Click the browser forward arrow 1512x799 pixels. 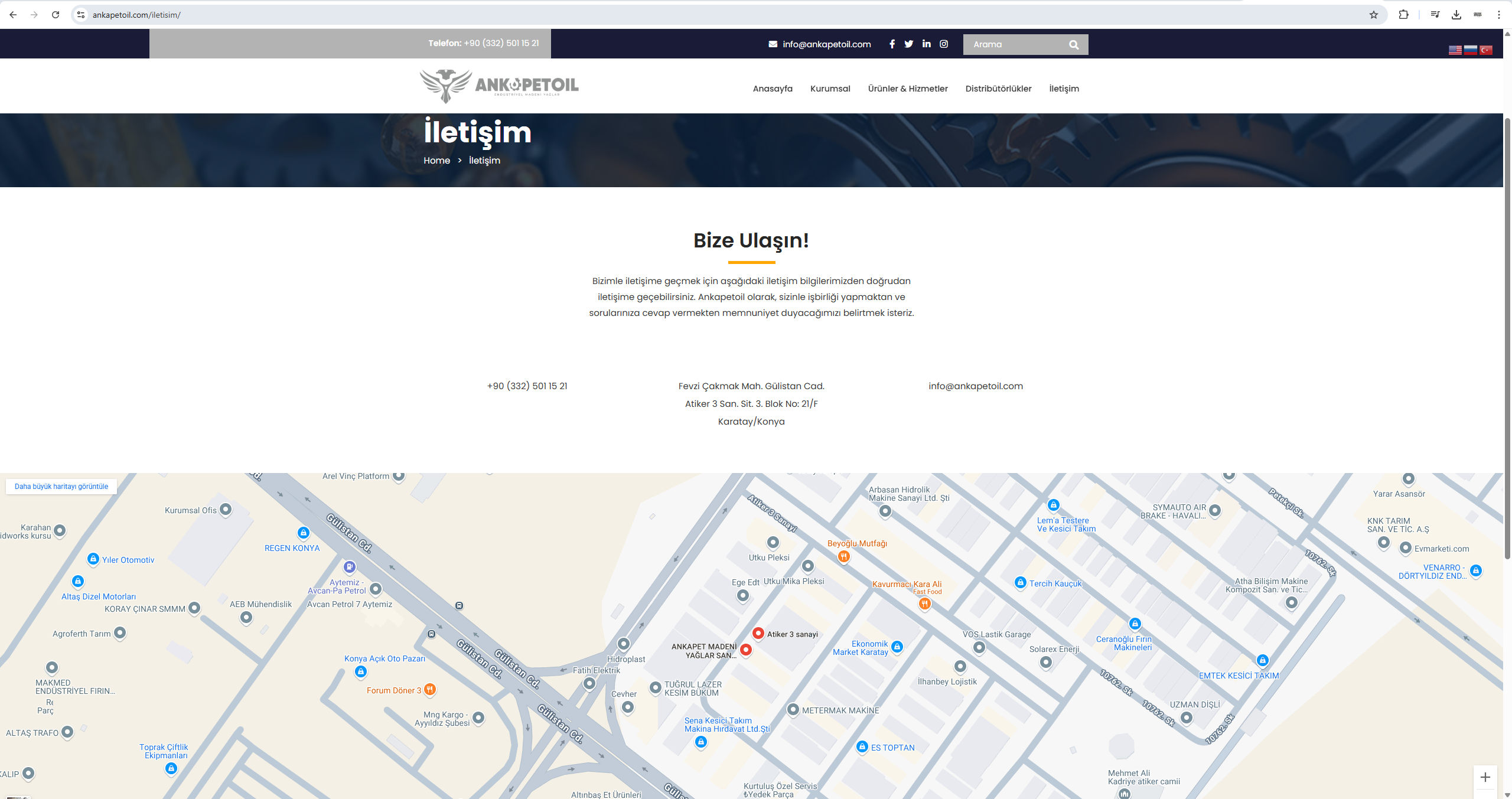[34, 15]
